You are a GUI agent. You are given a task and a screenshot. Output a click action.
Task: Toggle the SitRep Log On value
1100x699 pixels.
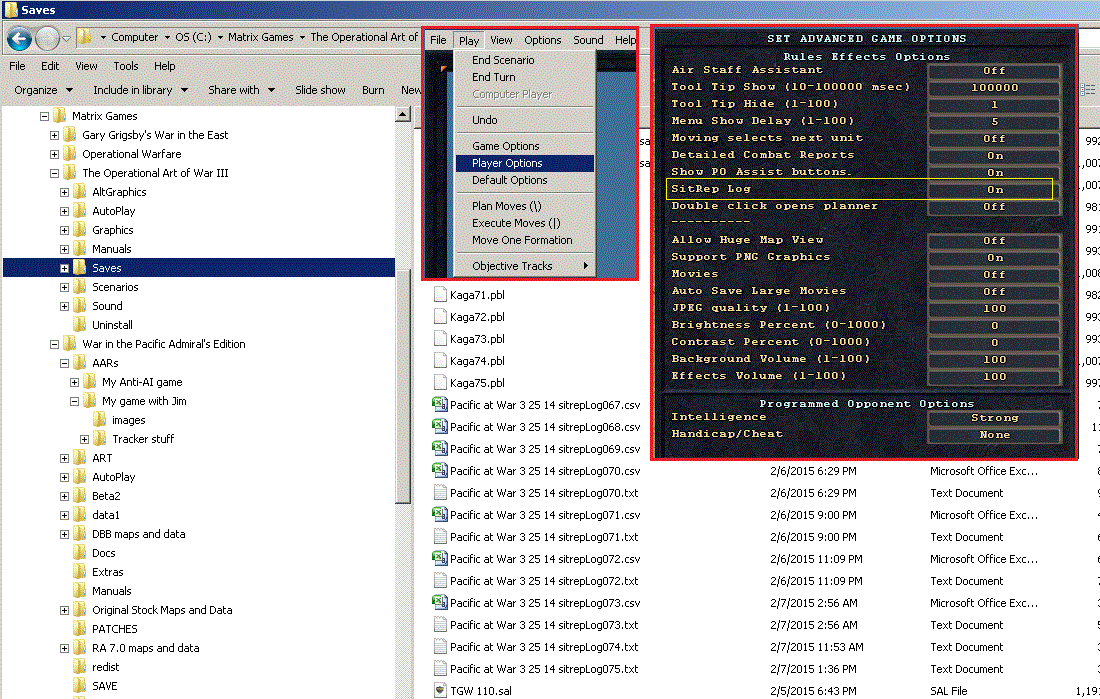pos(993,189)
